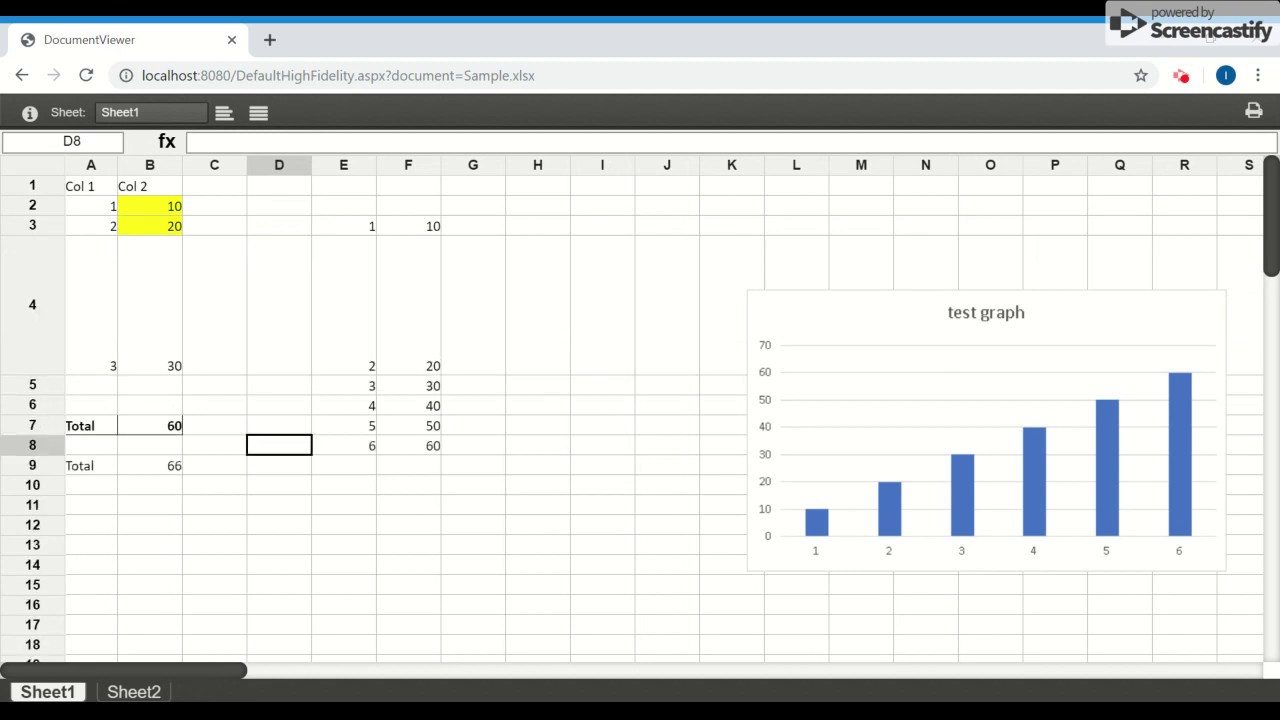Click cell with 6 in column E
The height and width of the screenshot is (720, 1280).
point(344,446)
